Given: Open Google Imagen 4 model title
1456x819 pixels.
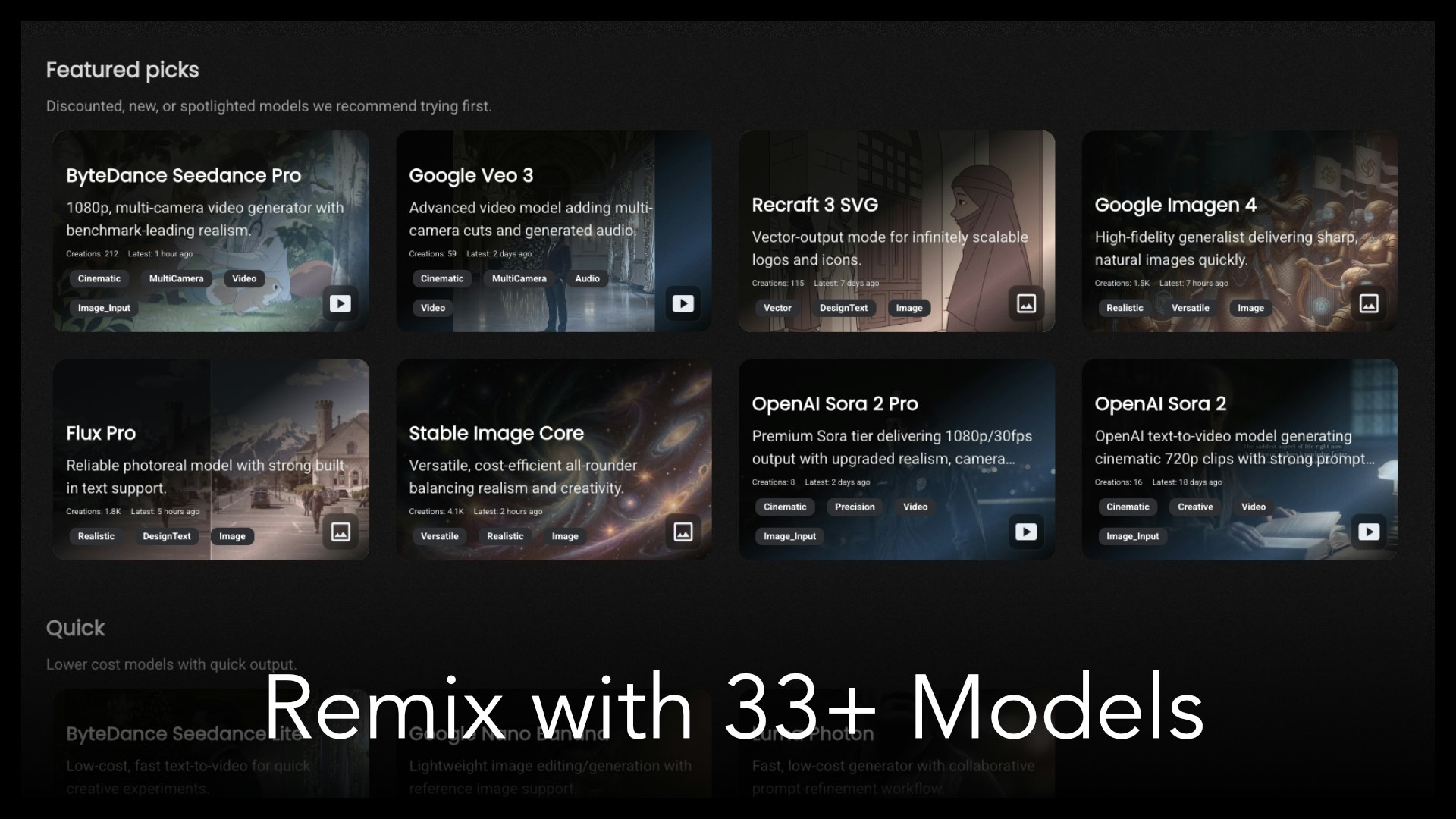Looking at the screenshot, I should [1175, 205].
